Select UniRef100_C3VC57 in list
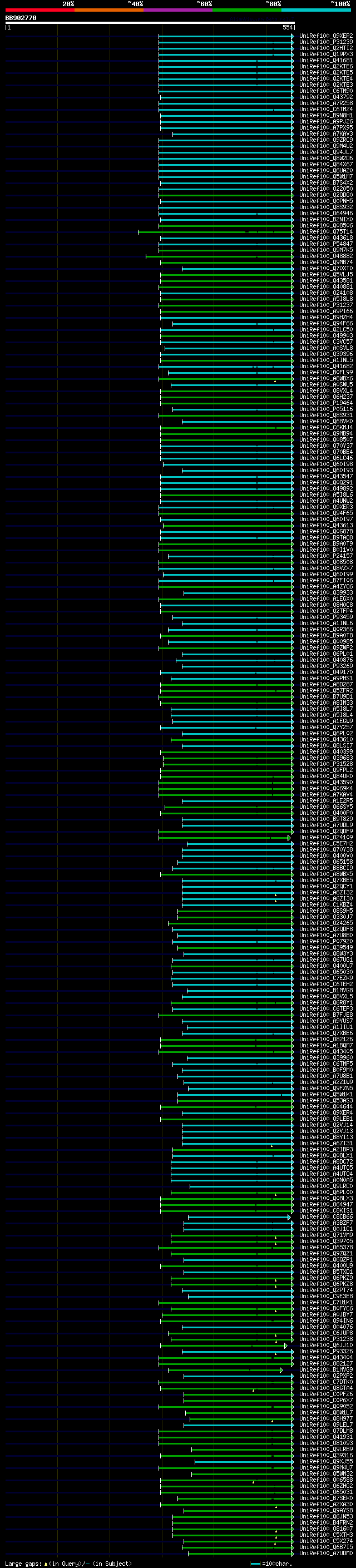 [x=325, y=342]
